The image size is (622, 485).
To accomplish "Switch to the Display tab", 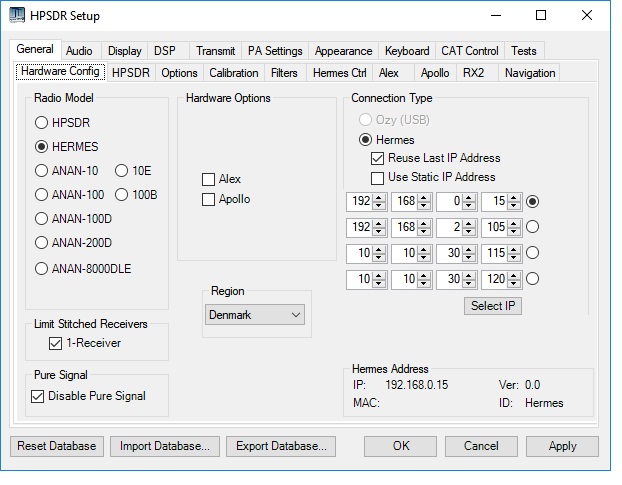I will point(125,51).
